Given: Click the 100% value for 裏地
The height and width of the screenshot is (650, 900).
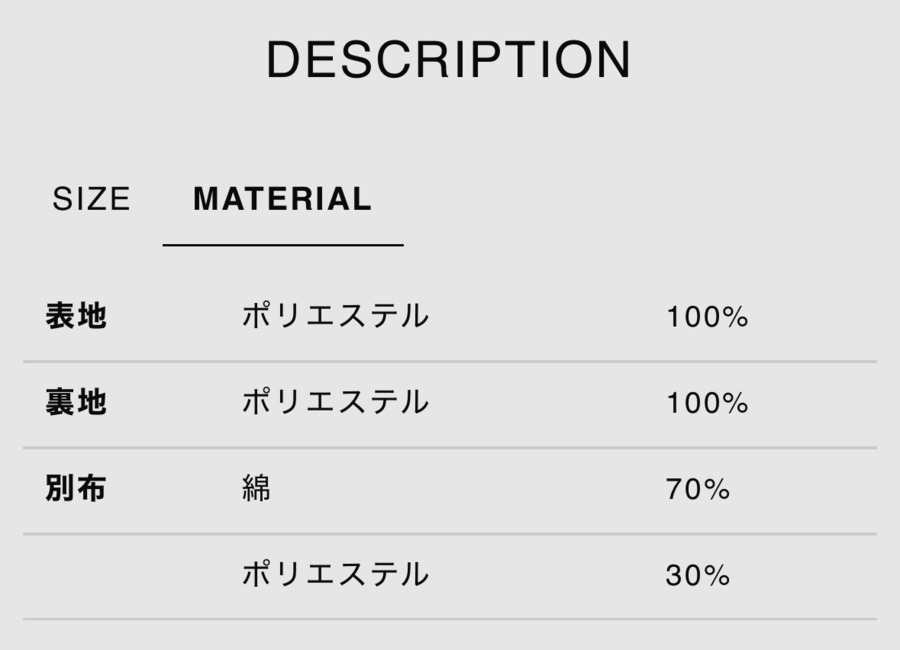Looking at the screenshot, I should pos(707,404).
